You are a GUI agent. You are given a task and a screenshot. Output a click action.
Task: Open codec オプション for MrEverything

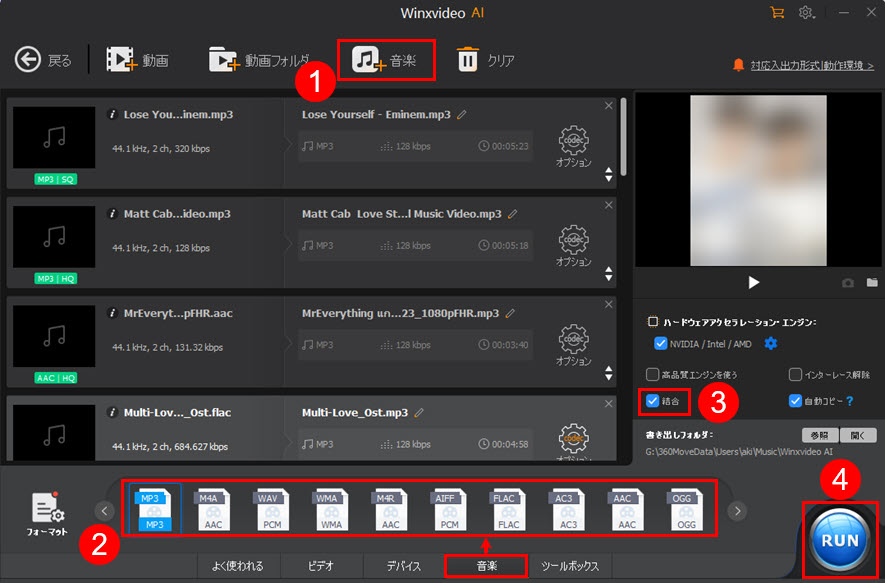click(x=573, y=345)
